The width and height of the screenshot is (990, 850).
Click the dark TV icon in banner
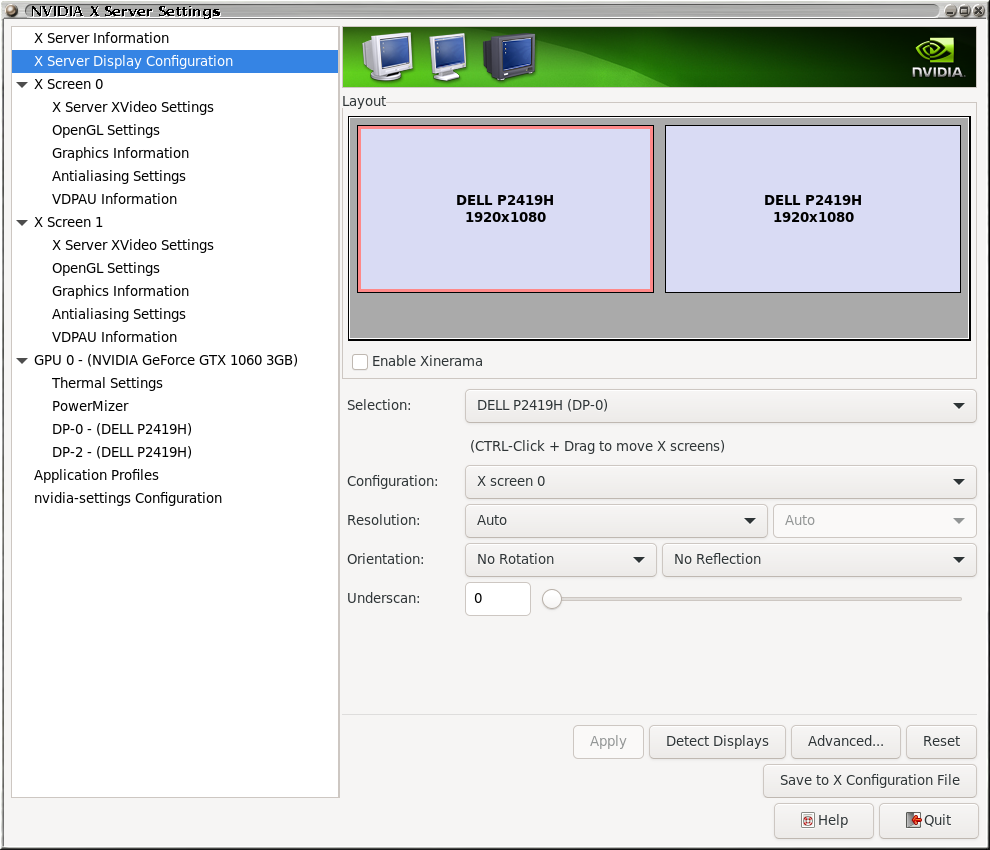click(x=508, y=57)
